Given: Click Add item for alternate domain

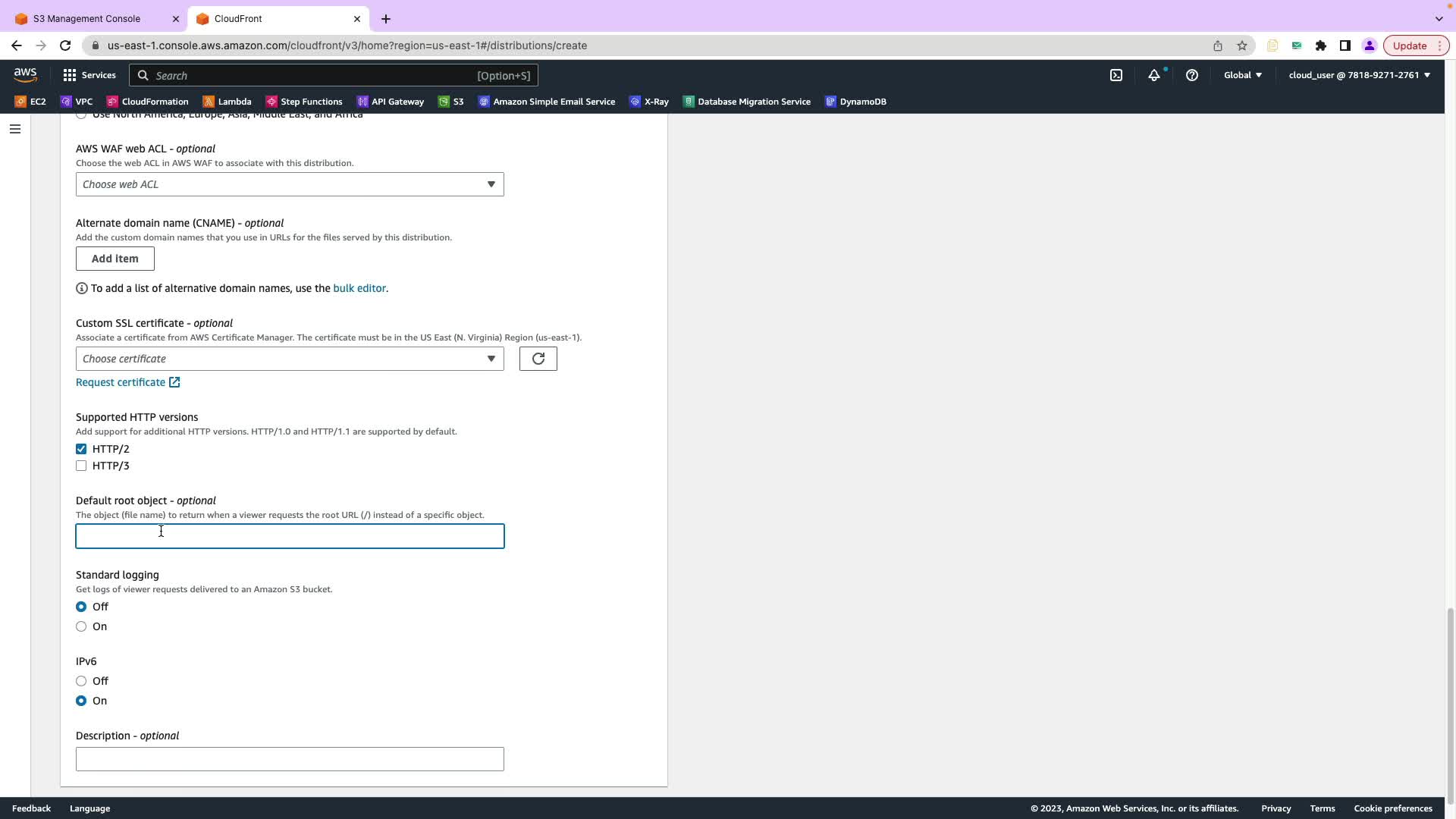Looking at the screenshot, I should coord(115,259).
